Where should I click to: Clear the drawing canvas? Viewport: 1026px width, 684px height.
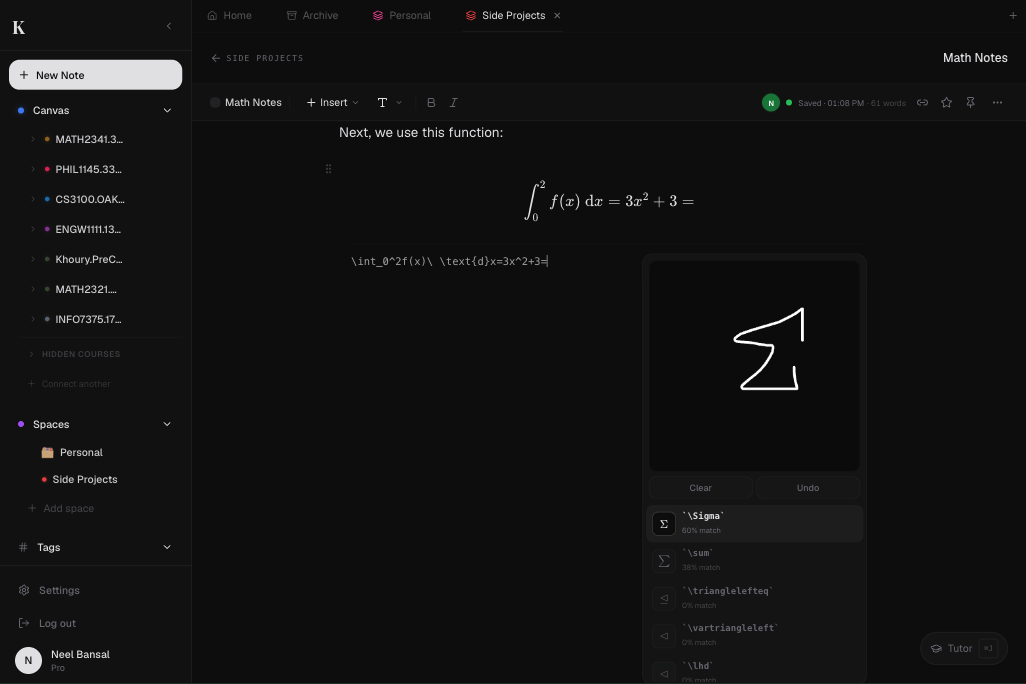(700, 488)
